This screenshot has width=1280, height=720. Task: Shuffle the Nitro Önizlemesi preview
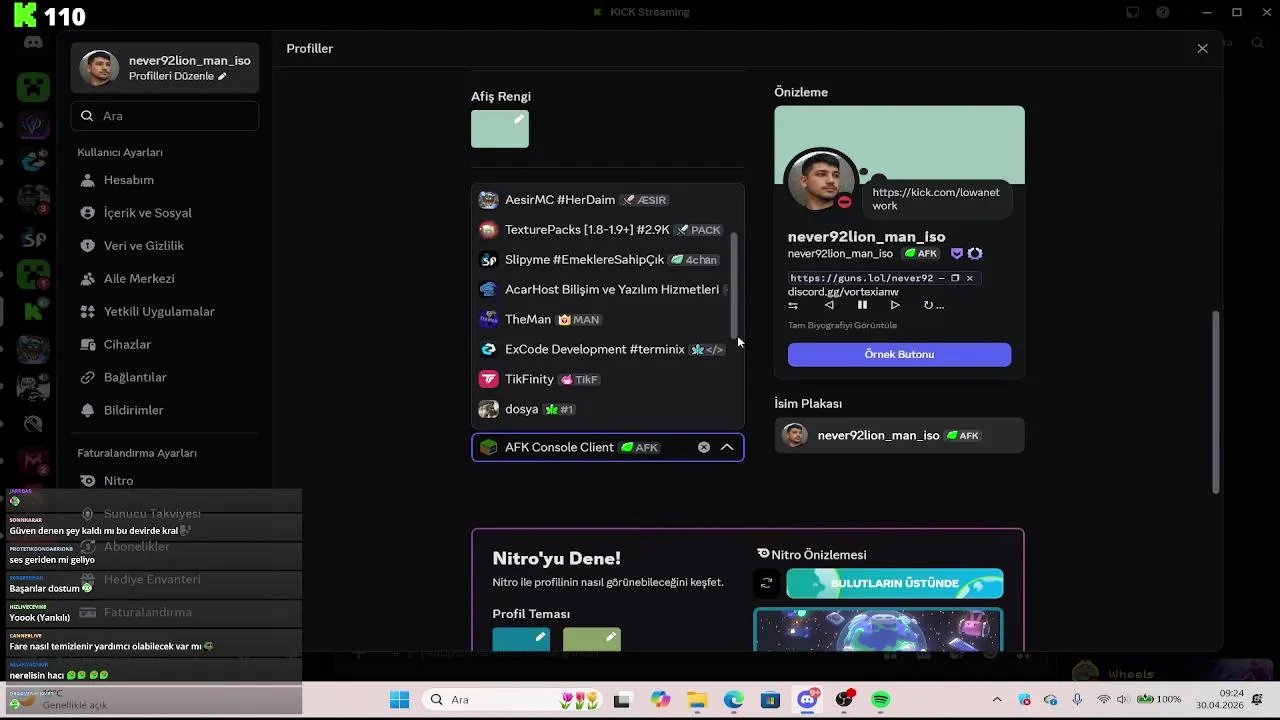(x=766, y=583)
